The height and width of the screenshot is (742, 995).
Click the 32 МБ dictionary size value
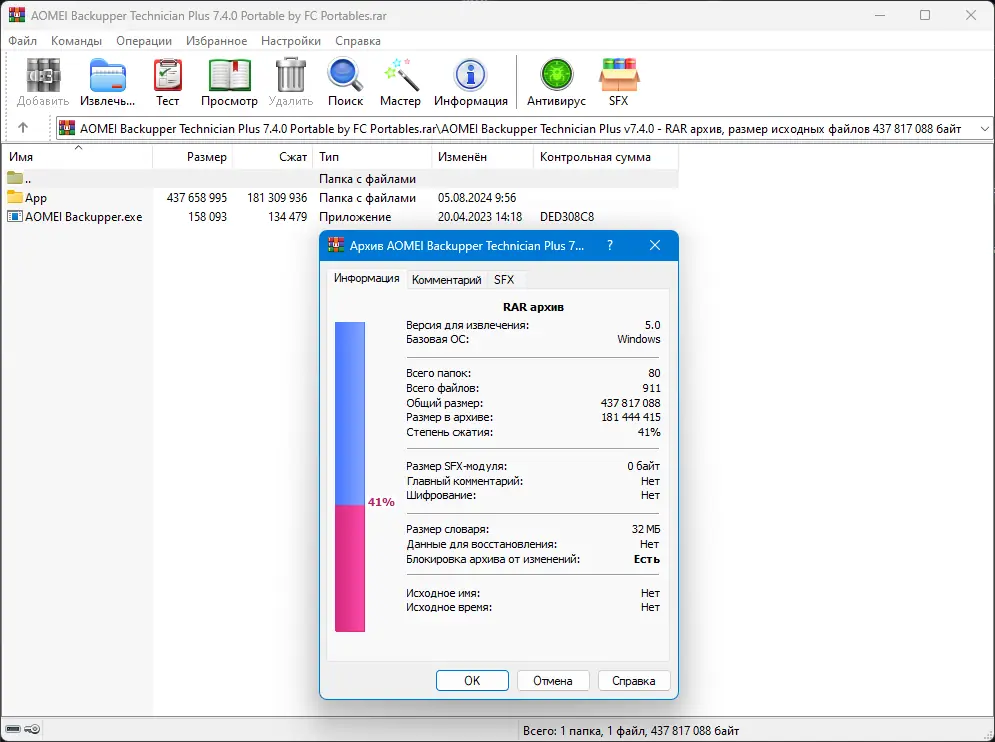pos(645,529)
